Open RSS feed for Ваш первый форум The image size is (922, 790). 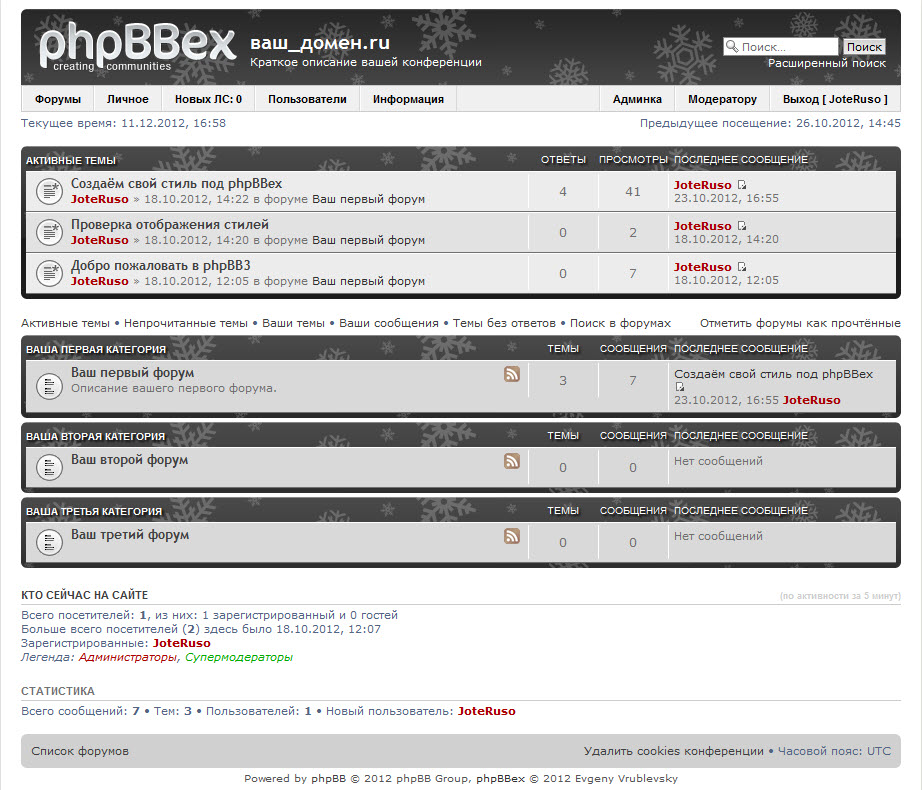click(512, 374)
